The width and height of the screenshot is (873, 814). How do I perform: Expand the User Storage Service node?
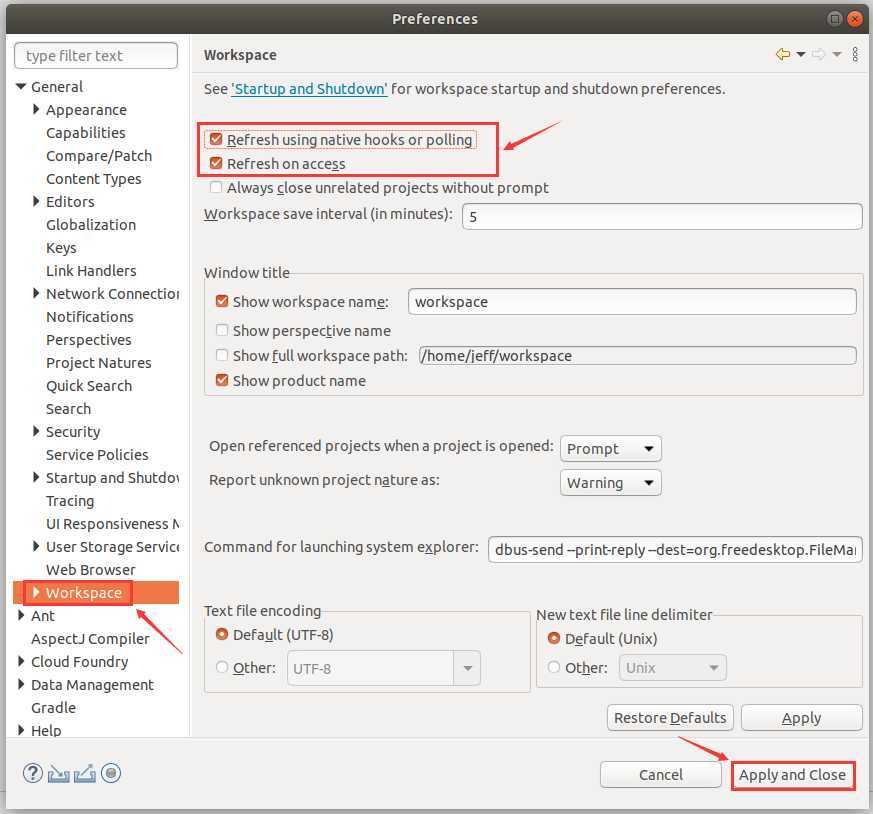pos(36,546)
